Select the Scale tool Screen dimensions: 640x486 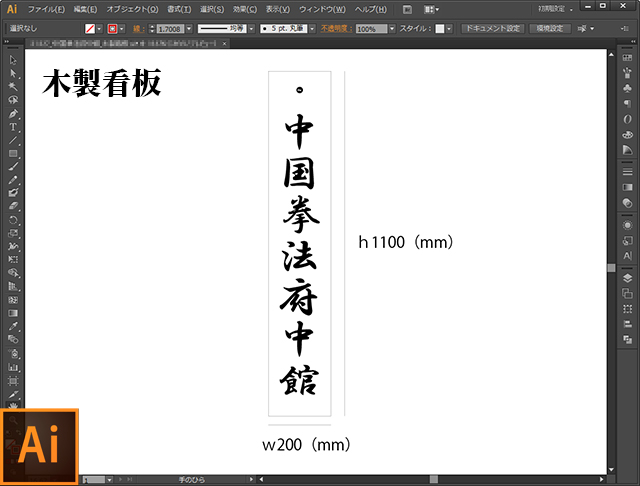[13, 233]
